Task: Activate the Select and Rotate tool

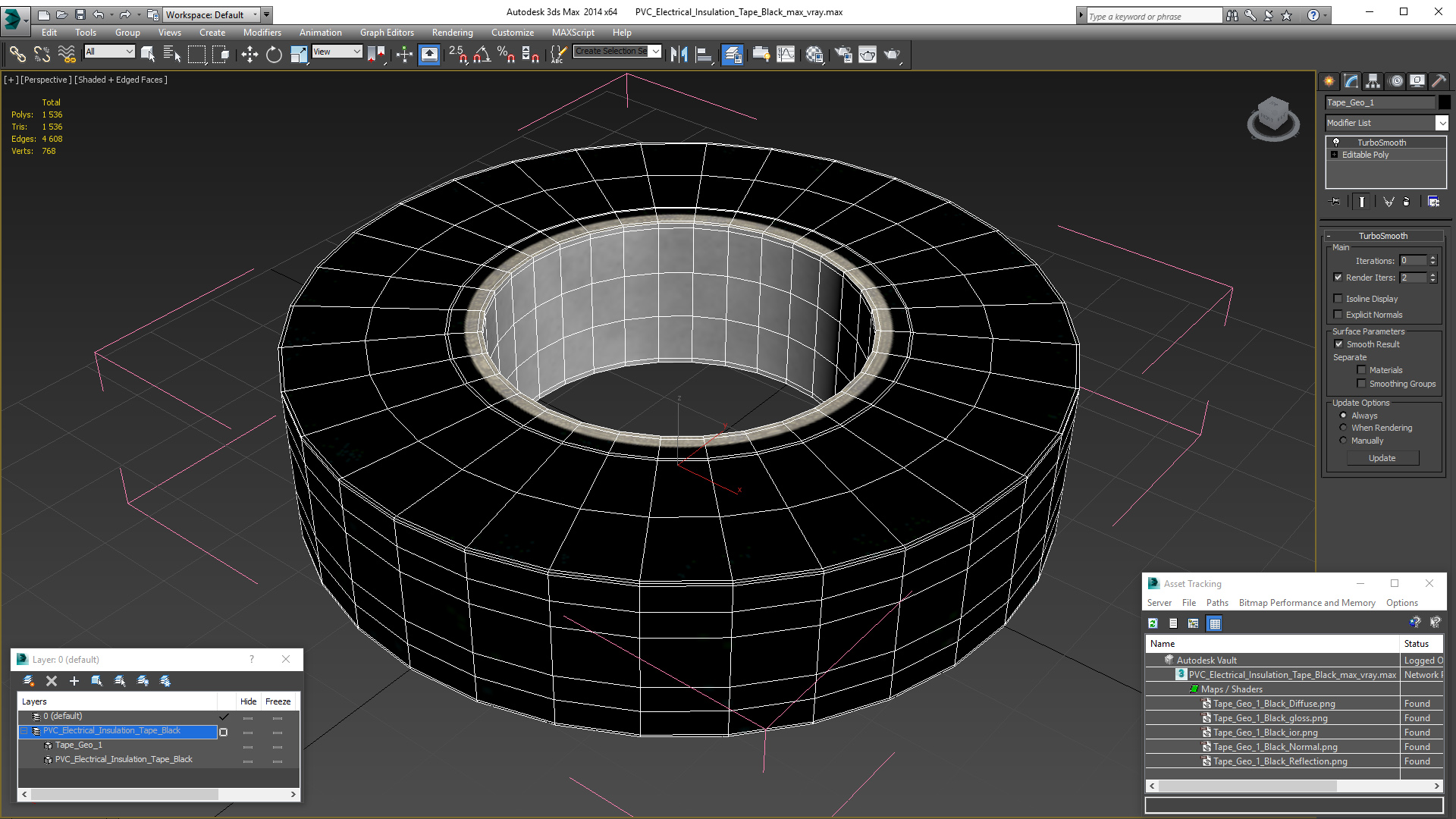Action: pyautogui.click(x=274, y=55)
